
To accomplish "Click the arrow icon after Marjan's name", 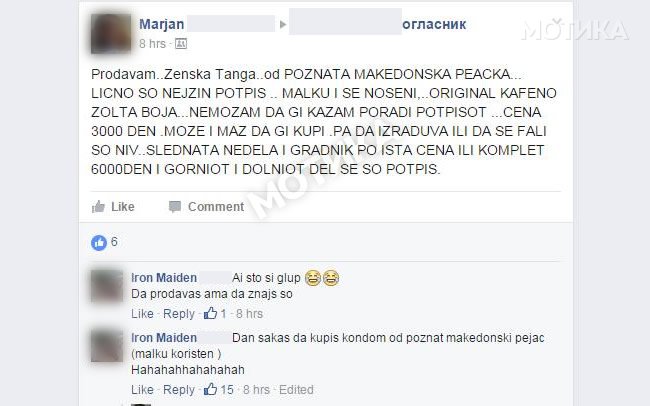I will coord(283,24).
